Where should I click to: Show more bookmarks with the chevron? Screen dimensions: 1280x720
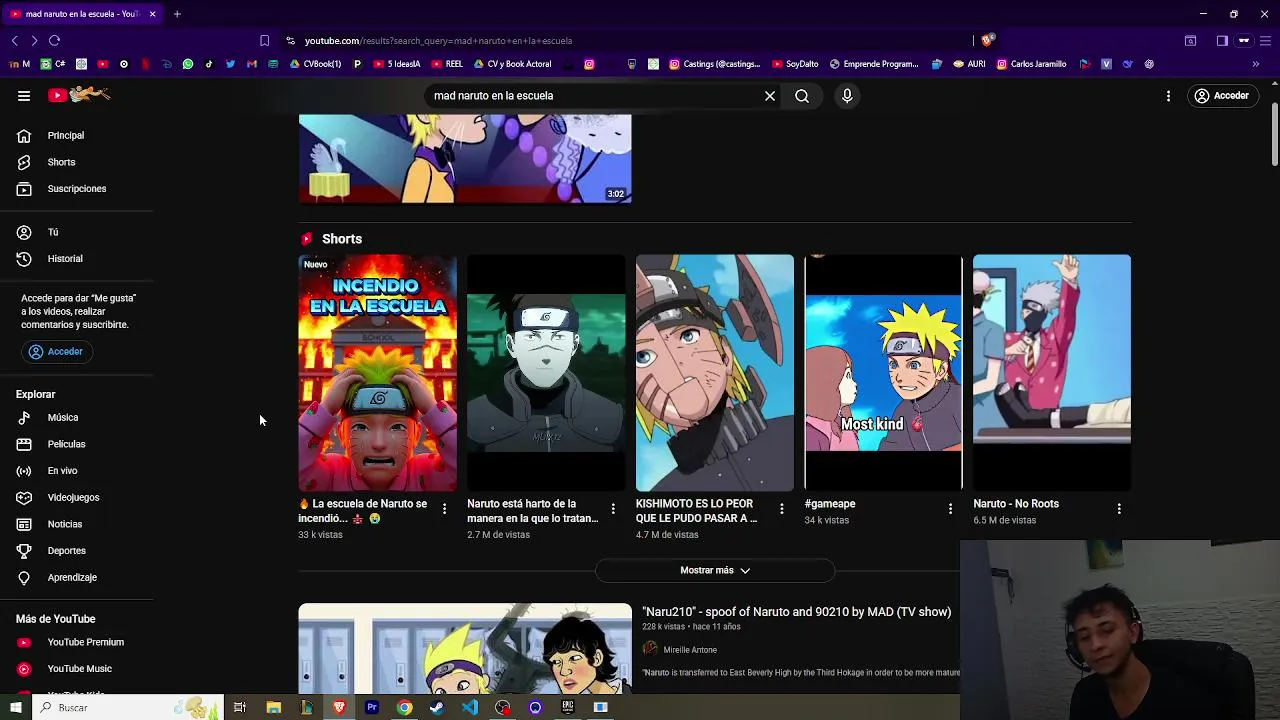(1255, 64)
